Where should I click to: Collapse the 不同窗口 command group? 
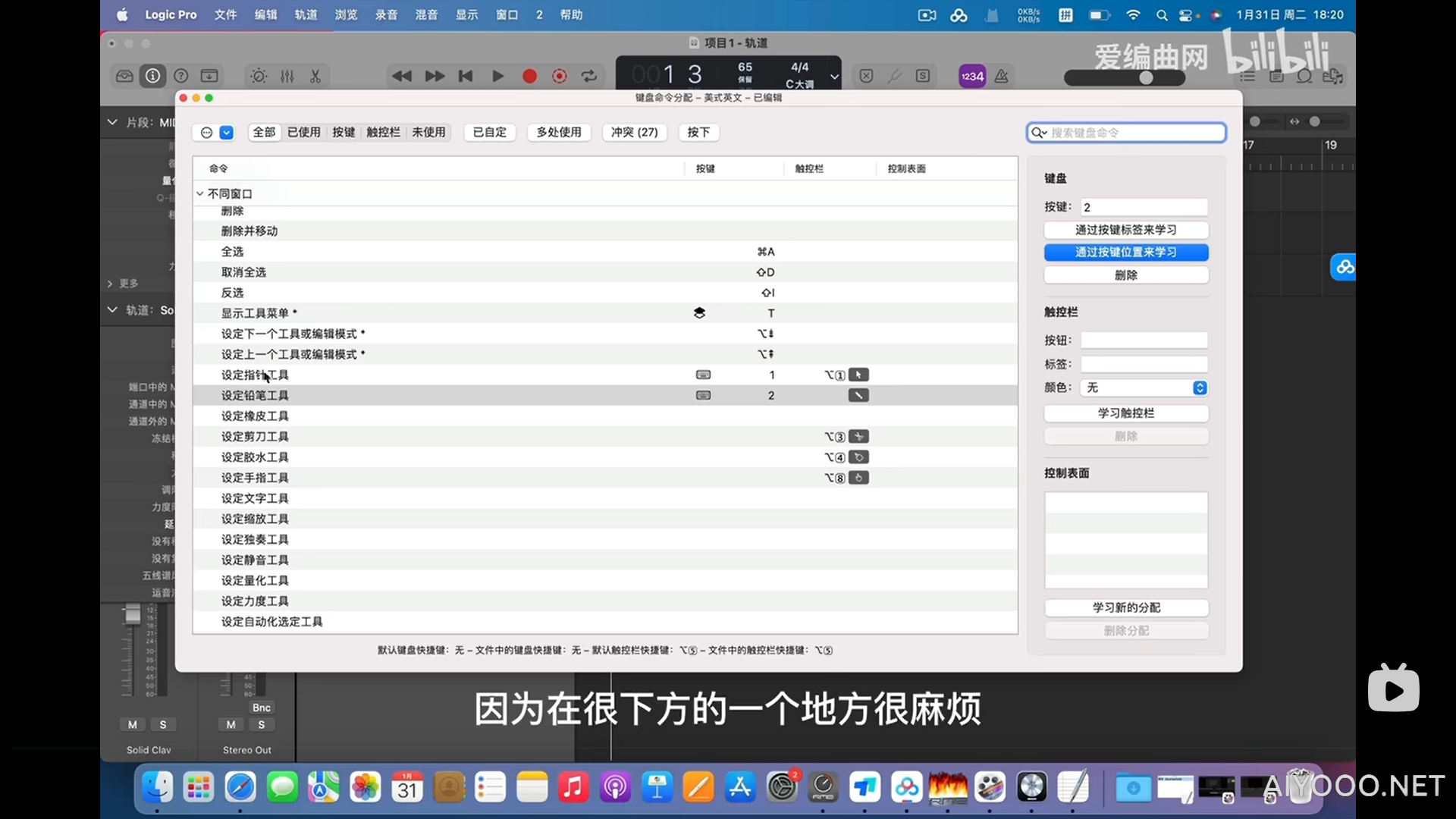point(200,194)
